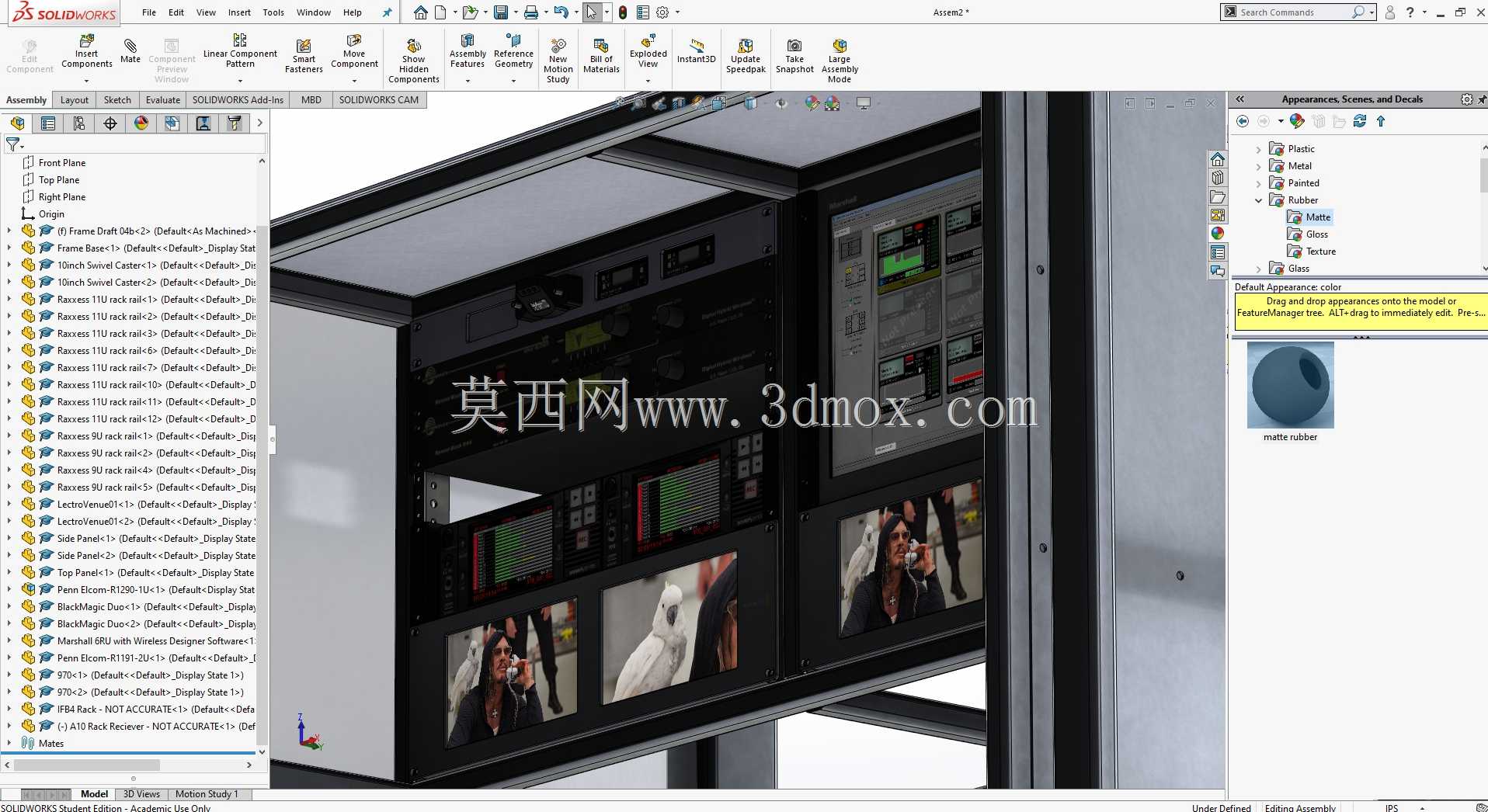Expand the Plastic appearances folder
Viewport: 1488px width, 812px height.
(x=1259, y=149)
